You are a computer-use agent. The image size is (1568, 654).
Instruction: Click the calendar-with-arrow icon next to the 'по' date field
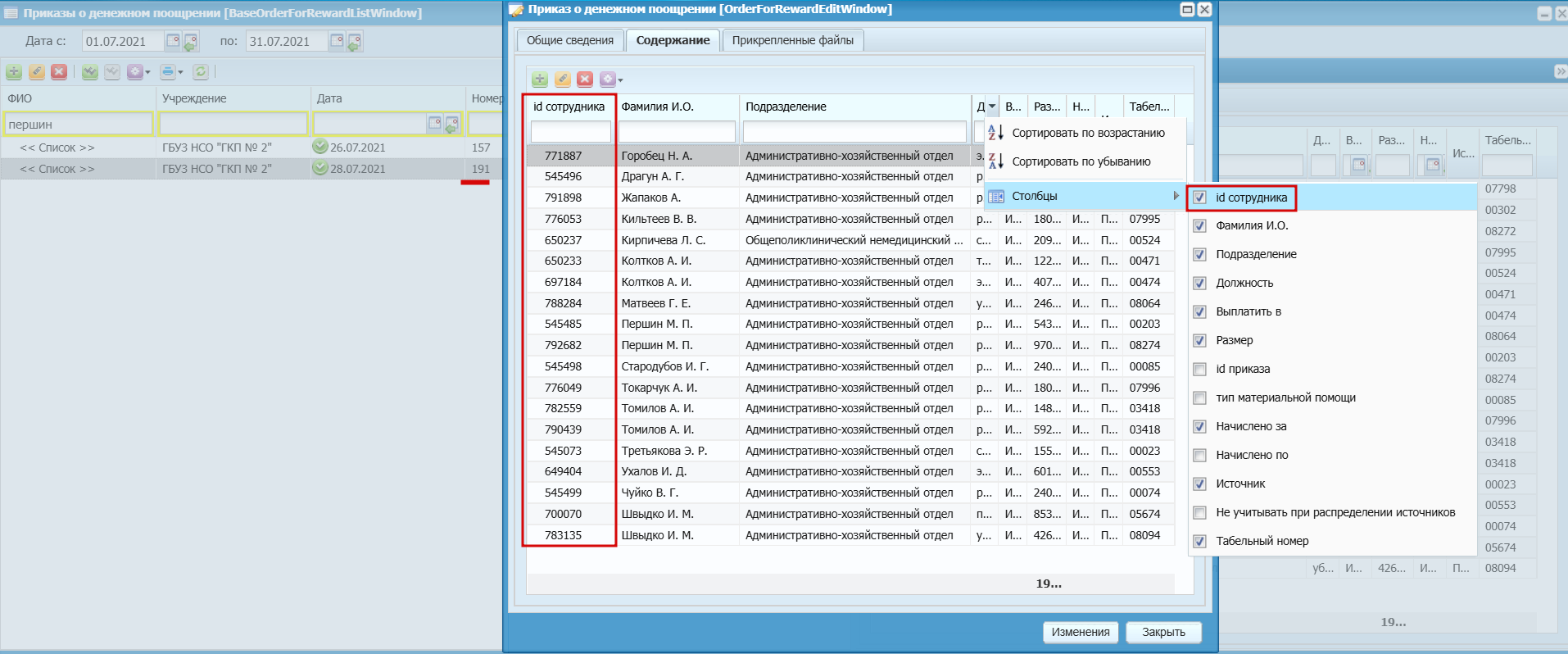(355, 41)
